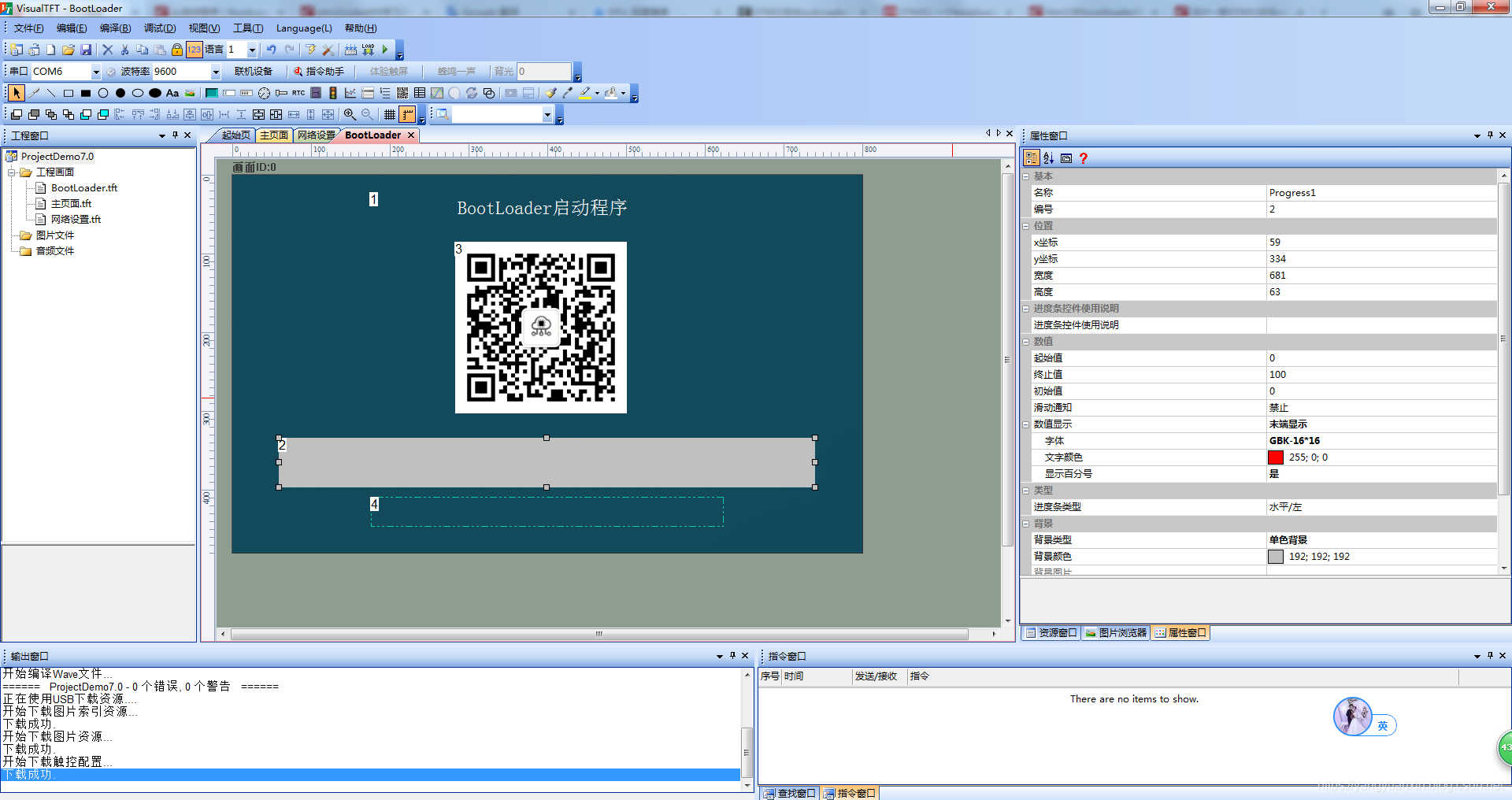Open the 文件(F) menu
This screenshot has width=1512, height=800.
(x=28, y=28)
